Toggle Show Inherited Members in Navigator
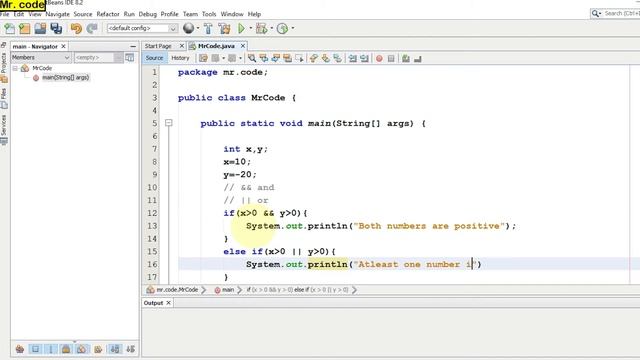 20,349
